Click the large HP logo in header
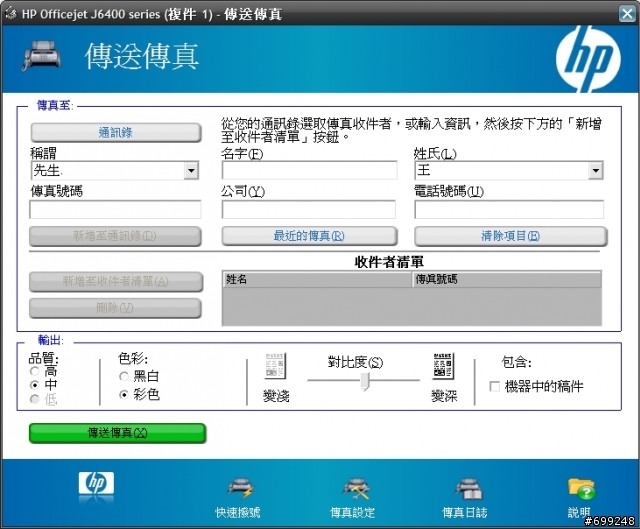This screenshot has height=529, width=640. [x=588, y=58]
